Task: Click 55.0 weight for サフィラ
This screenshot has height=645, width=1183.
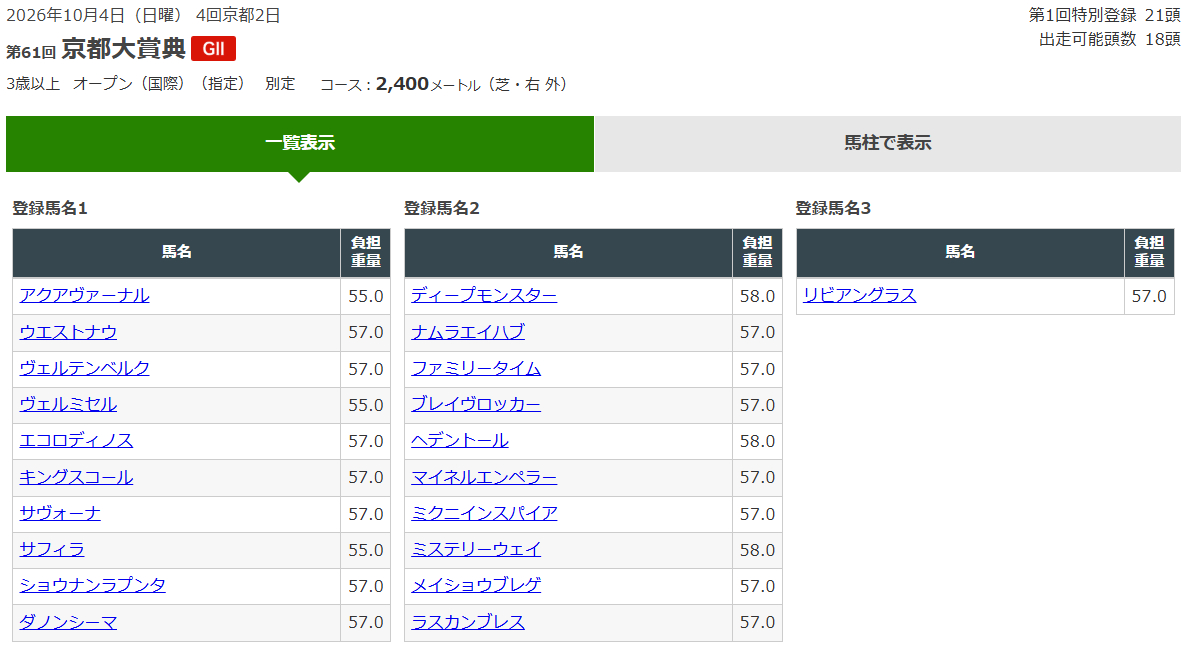Action: click(366, 550)
